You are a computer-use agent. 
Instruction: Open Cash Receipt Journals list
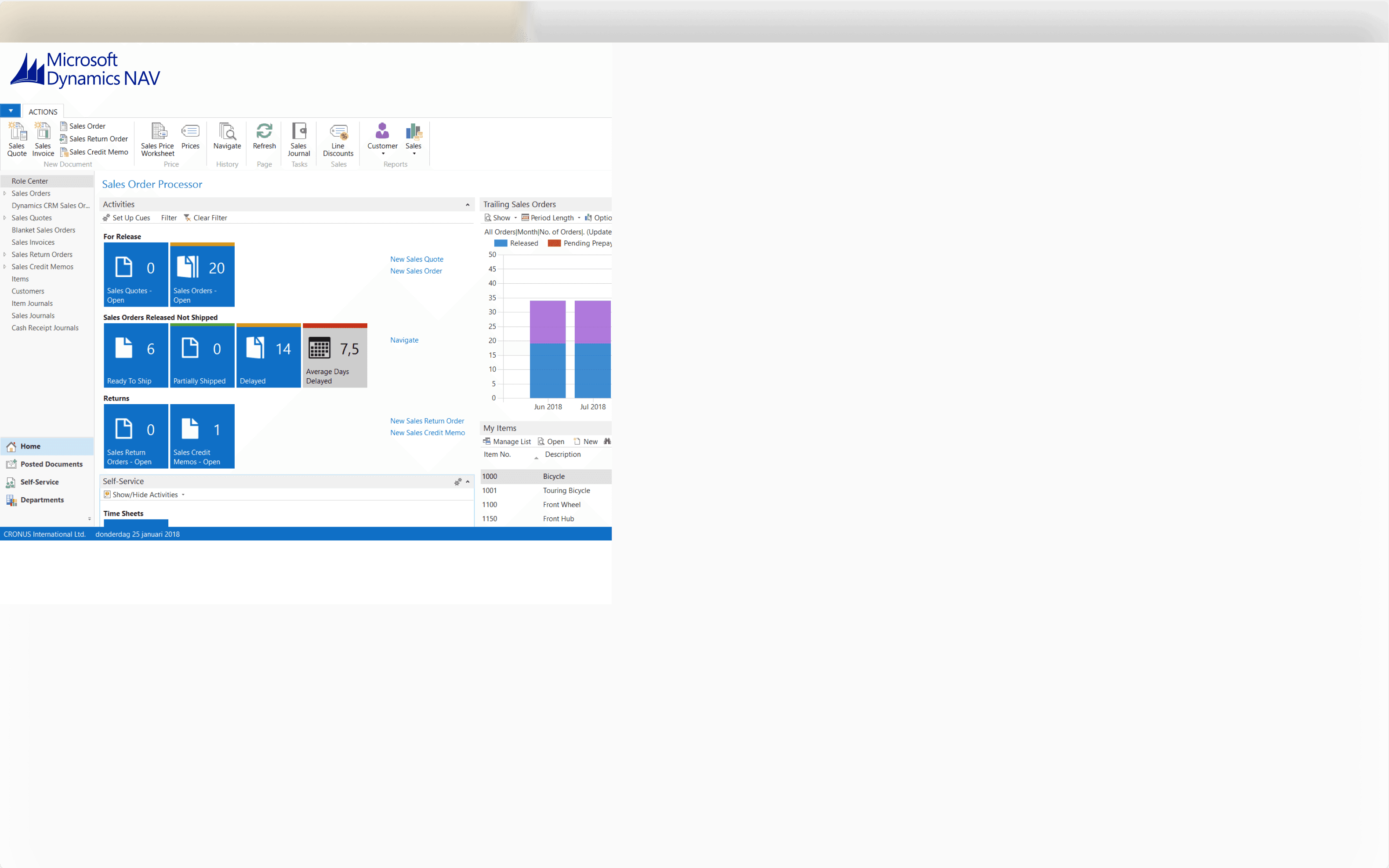tap(45, 329)
